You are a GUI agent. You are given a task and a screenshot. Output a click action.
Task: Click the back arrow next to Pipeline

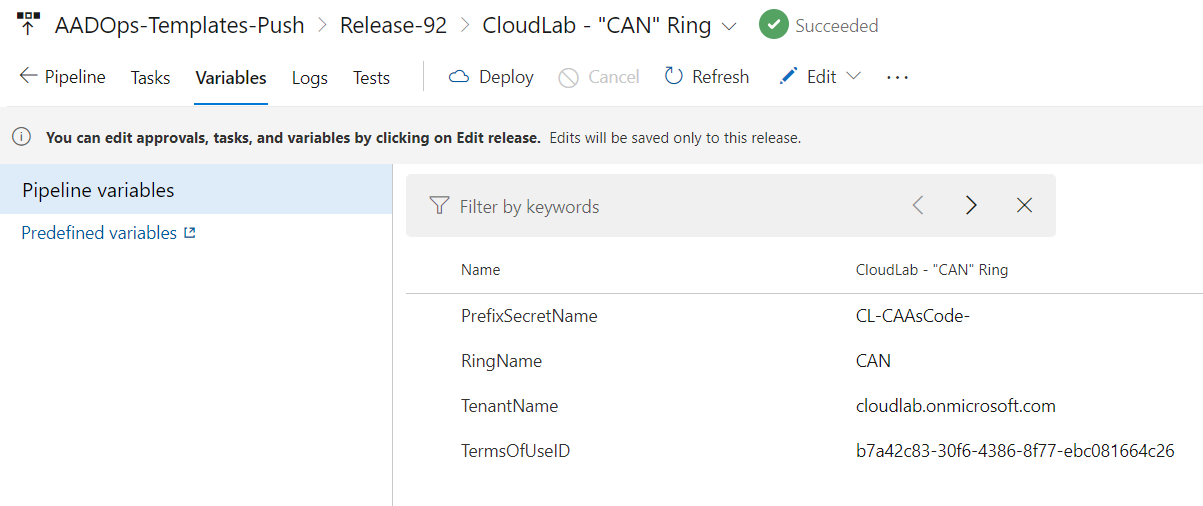pos(28,77)
